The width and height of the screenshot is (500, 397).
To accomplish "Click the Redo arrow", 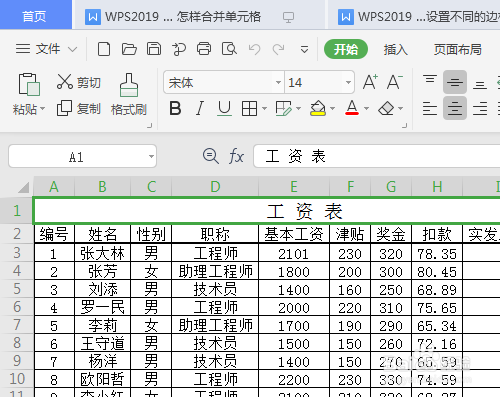I will pos(278,50).
